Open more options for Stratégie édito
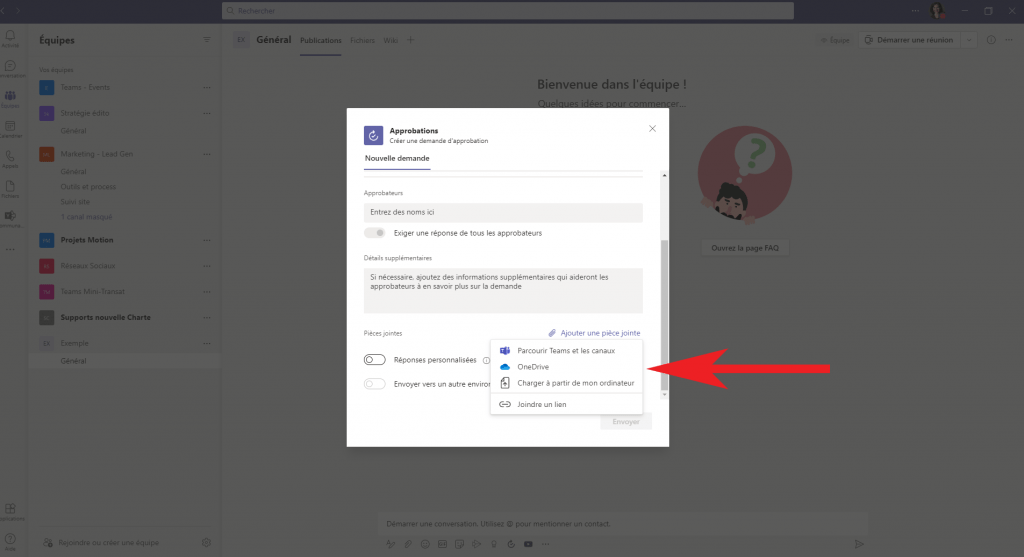This screenshot has width=1024, height=557. coord(206,113)
